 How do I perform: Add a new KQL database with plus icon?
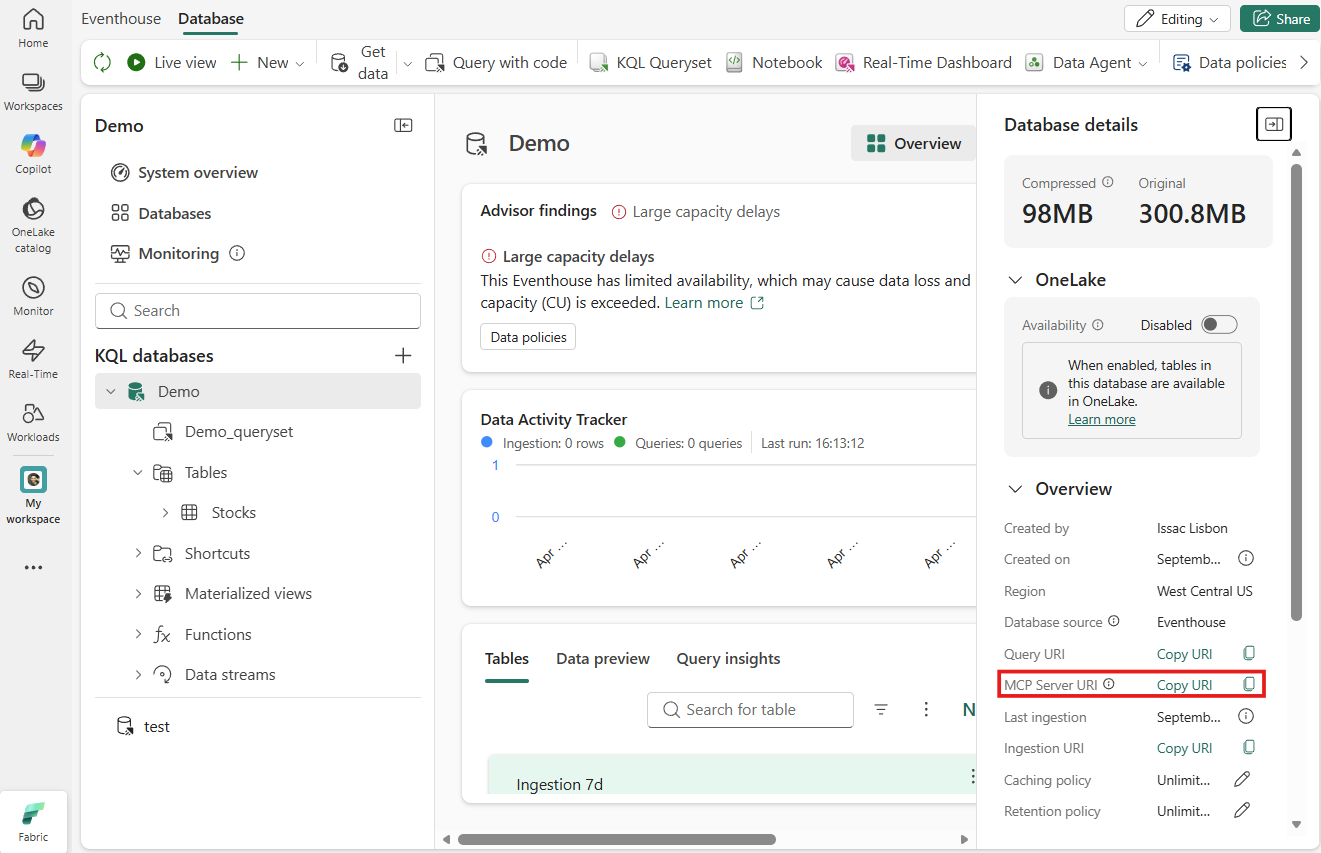click(x=403, y=355)
